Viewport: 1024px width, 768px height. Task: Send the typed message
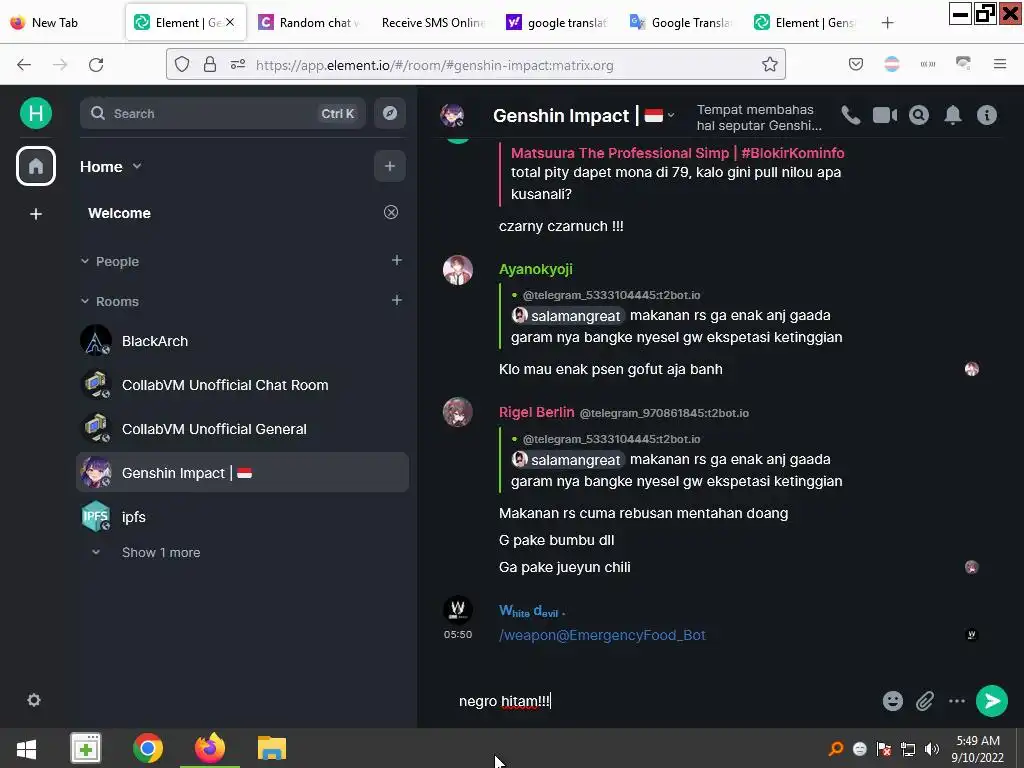(992, 701)
